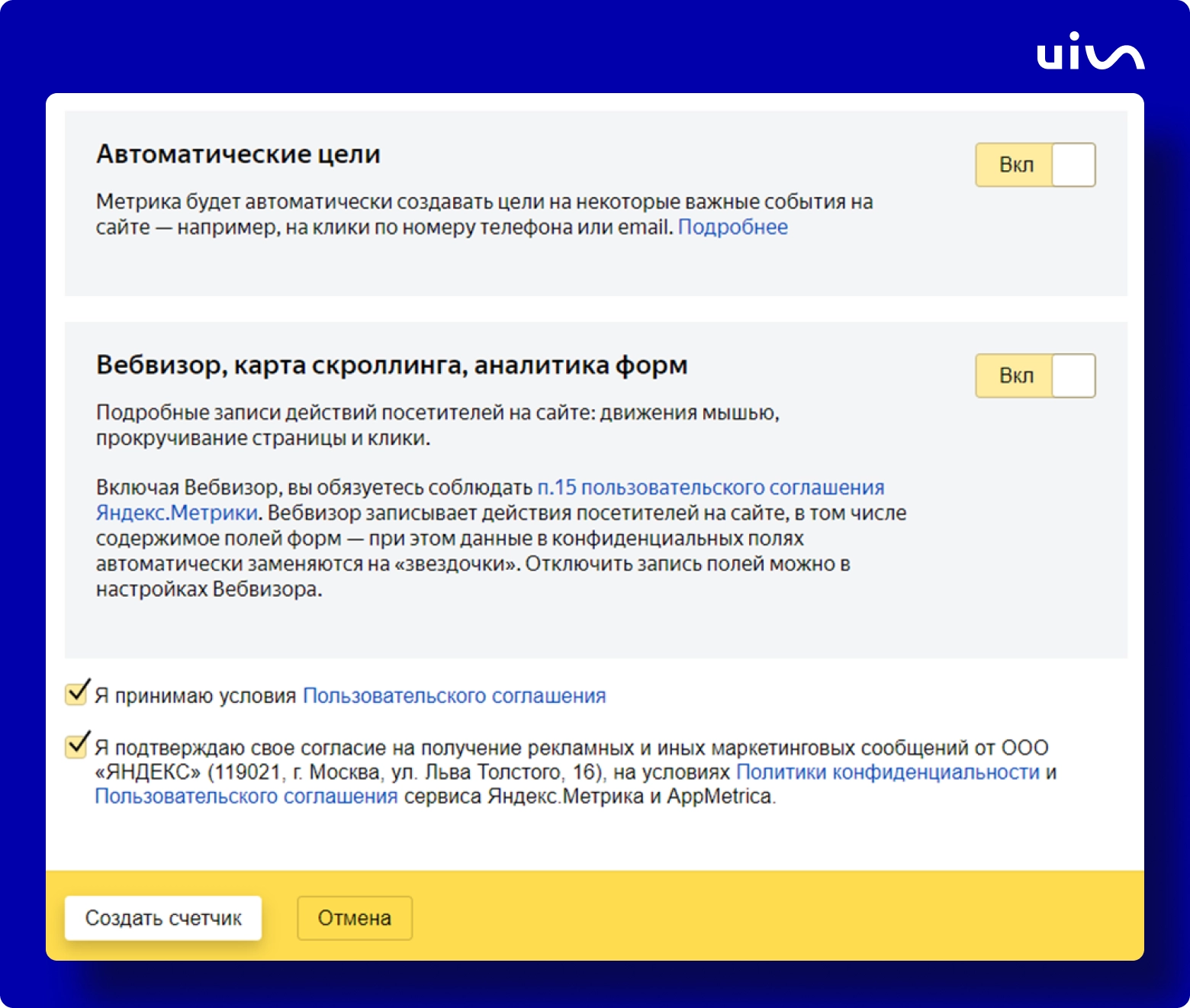
Task: Open the Подробнее link
Action: point(732,227)
